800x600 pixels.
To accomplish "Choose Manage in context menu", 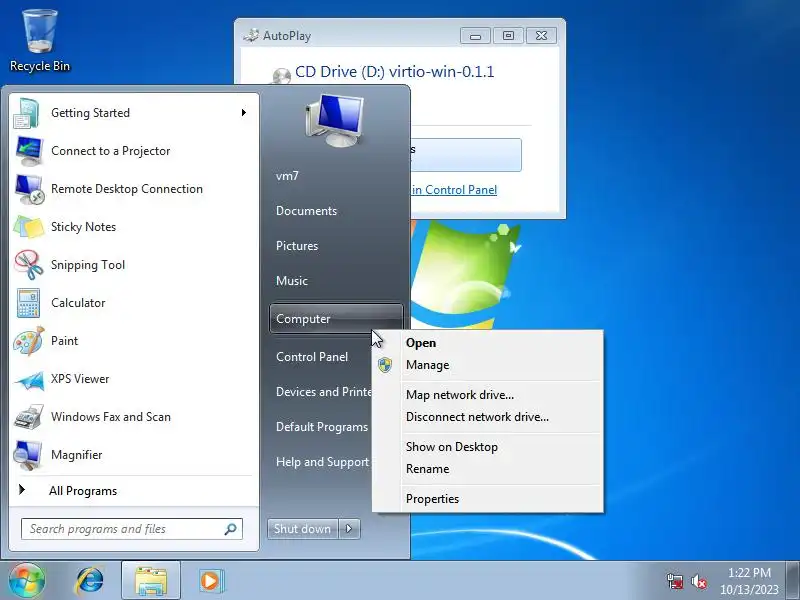I will pos(488,365).
